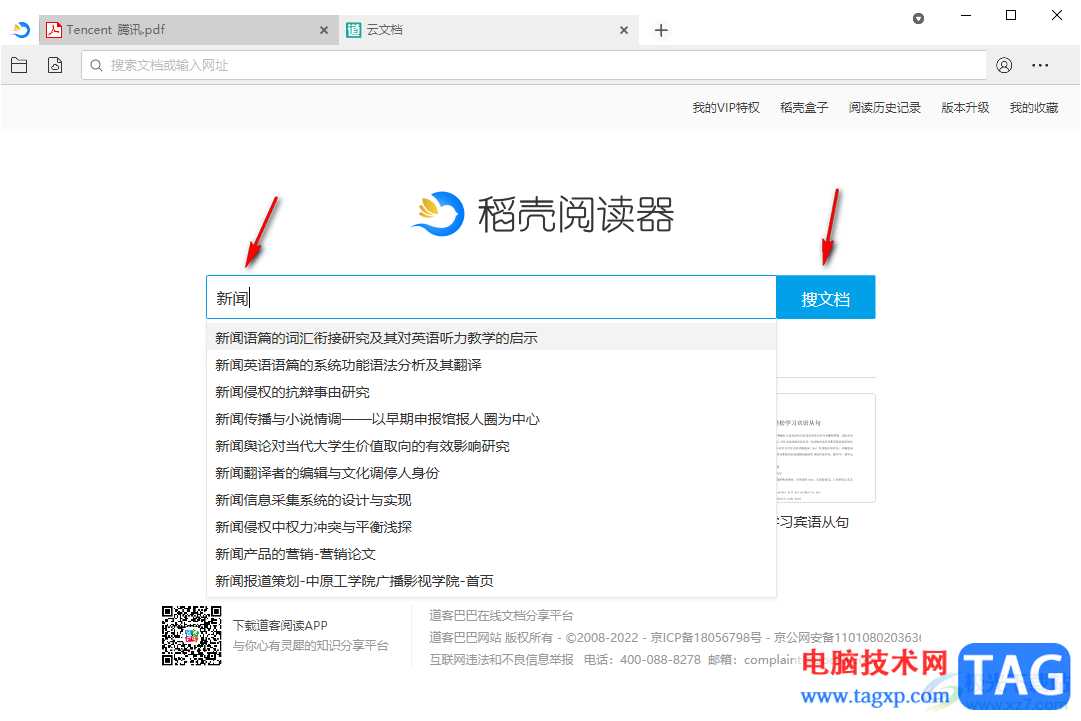Select suggestion 新闻翻译者的编辑与文化调停人身份
The width and height of the screenshot is (1081, 721).
[x=492, y=473]
